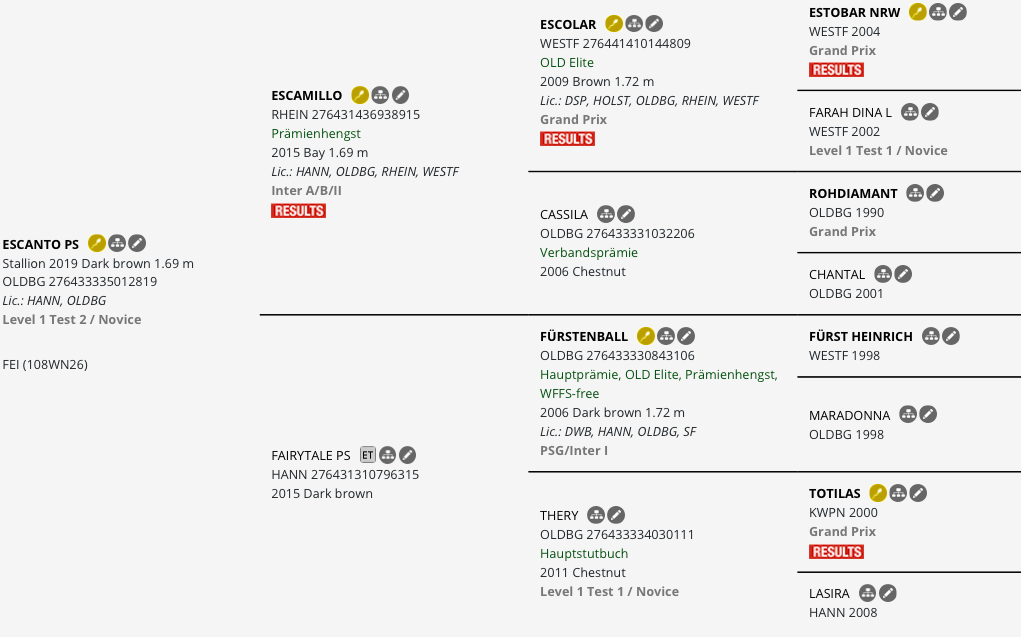
Task: Click the gold semen icon next to Escolar
Action: pyautogui.click(x=613, y=24)
